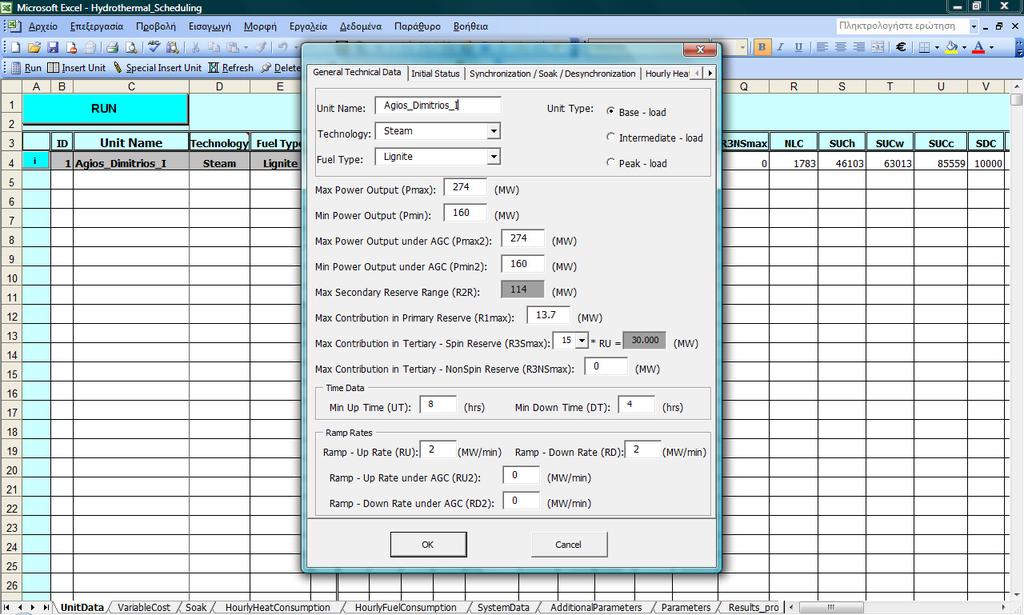Select the Base - load radio button

611,112
